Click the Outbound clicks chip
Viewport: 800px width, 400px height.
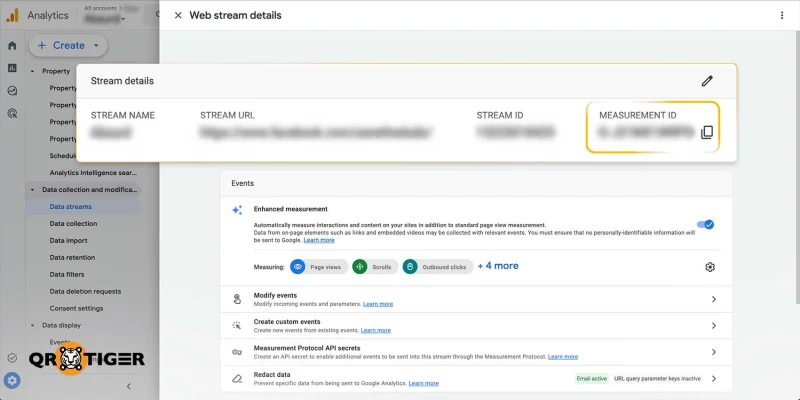(438, 267)
